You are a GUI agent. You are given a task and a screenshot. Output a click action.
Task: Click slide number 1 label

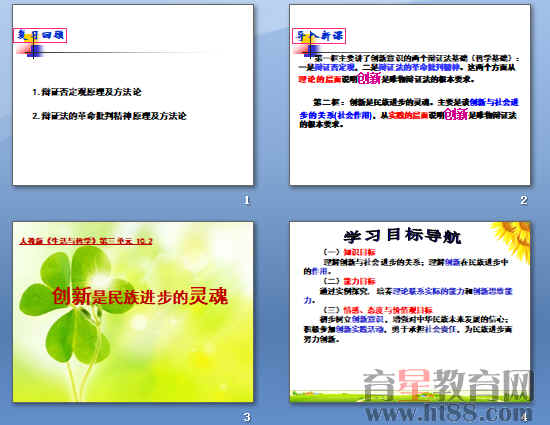[247, 200]
